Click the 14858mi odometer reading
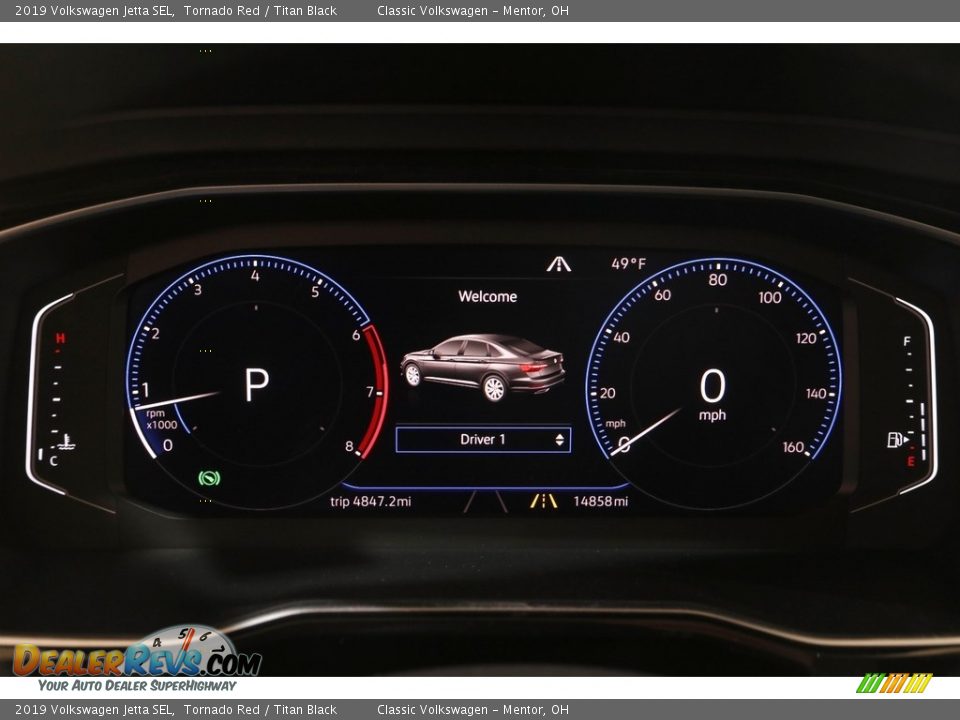This screenshot has width=960, height=720. 600,501
